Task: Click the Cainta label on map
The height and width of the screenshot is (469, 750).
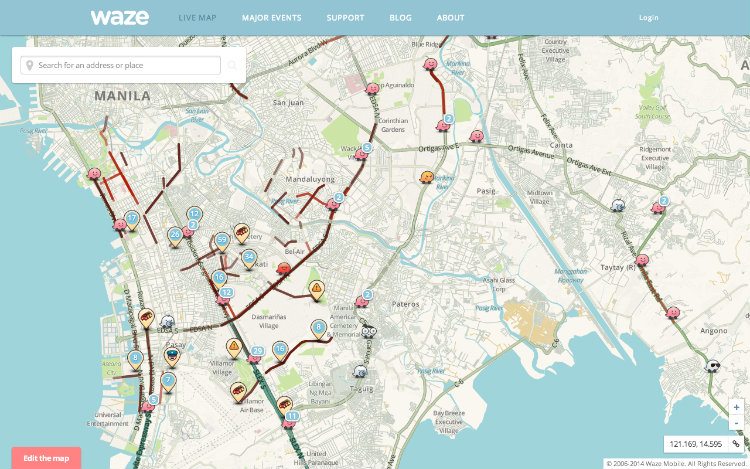Action: coord(561,145)
